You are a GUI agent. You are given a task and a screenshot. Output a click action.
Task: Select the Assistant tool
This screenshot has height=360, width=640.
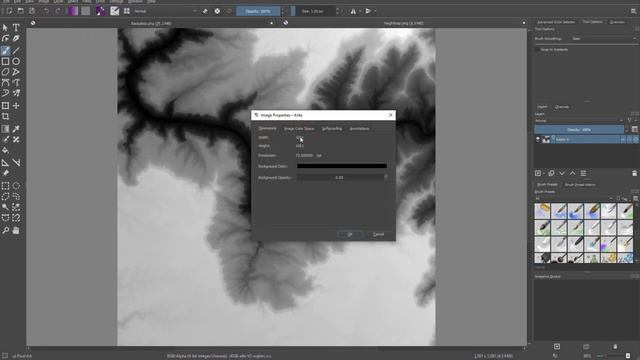5,163
